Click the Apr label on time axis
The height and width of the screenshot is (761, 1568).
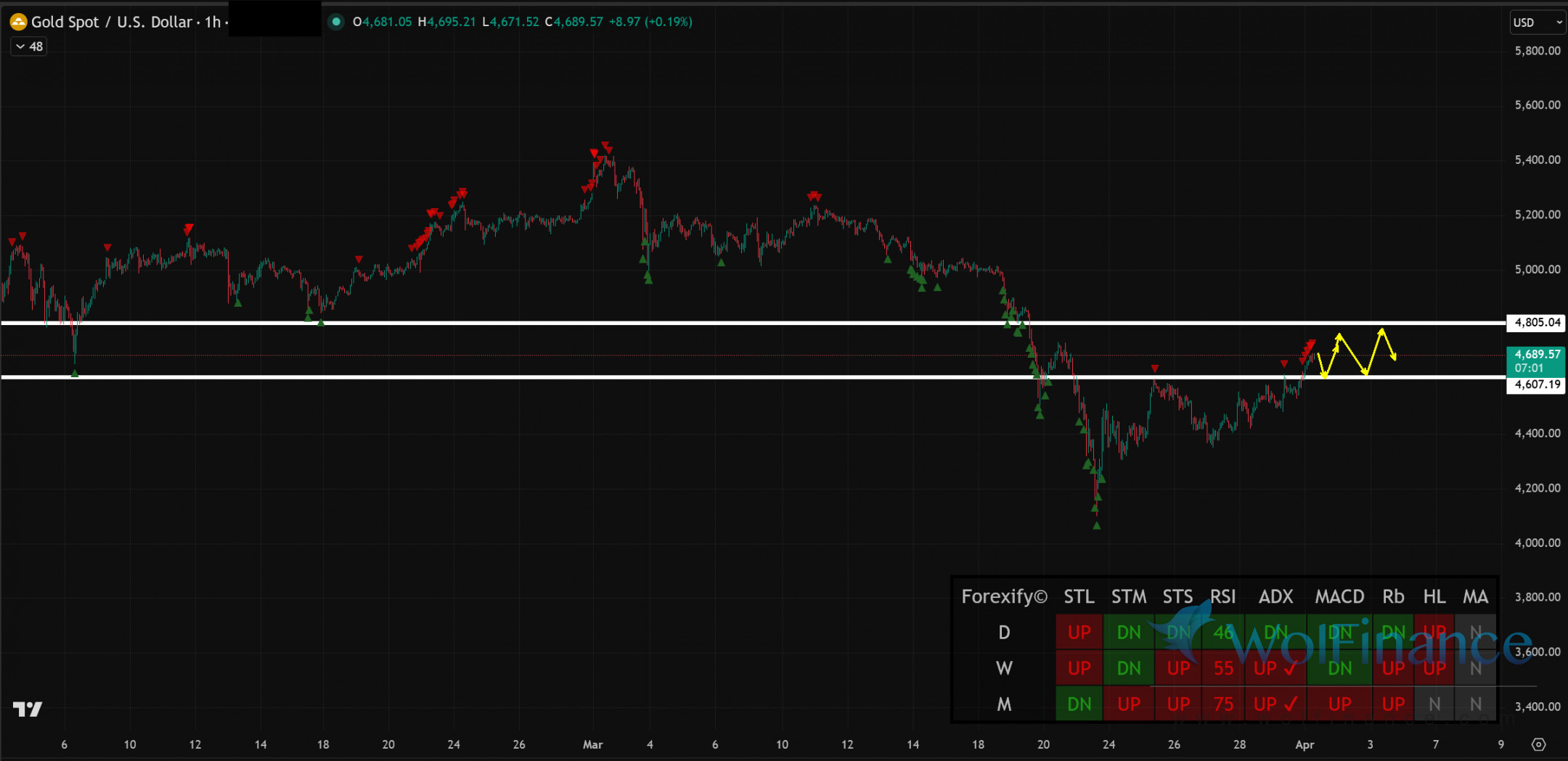(1304, 744)
